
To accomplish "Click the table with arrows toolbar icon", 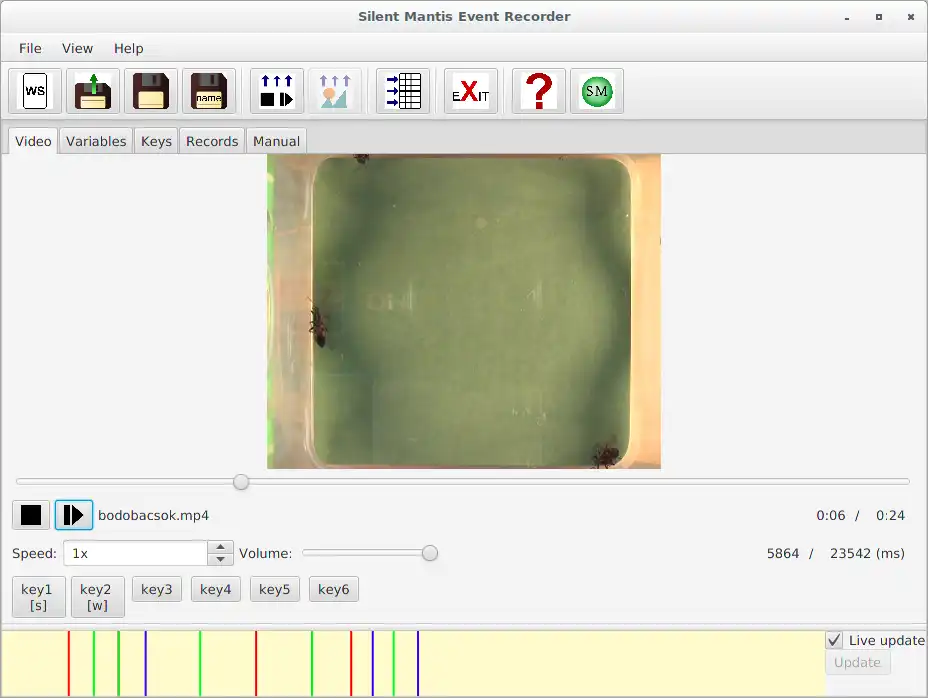I will tap(403, 91).
